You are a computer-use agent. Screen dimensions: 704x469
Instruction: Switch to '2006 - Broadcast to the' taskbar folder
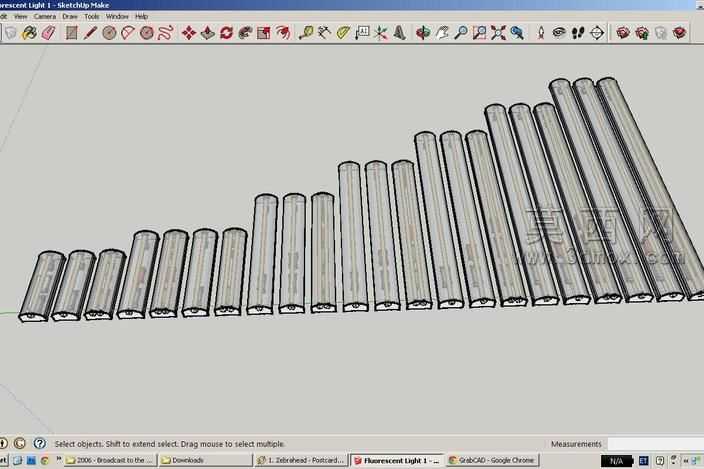click(110, 460)
